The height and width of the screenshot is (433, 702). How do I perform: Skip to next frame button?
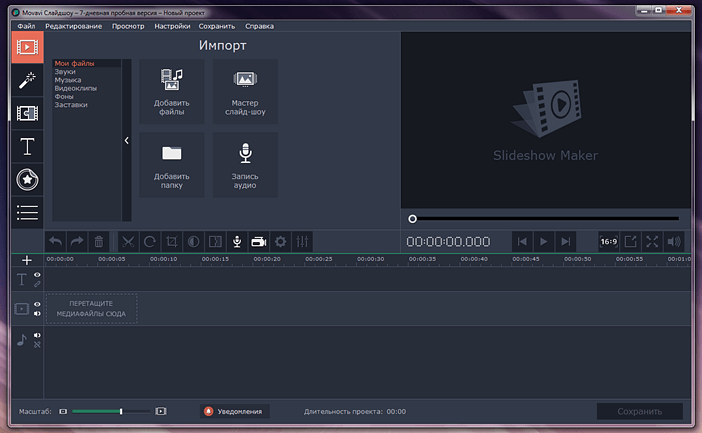pyautogui.click(x=565, y=242)
